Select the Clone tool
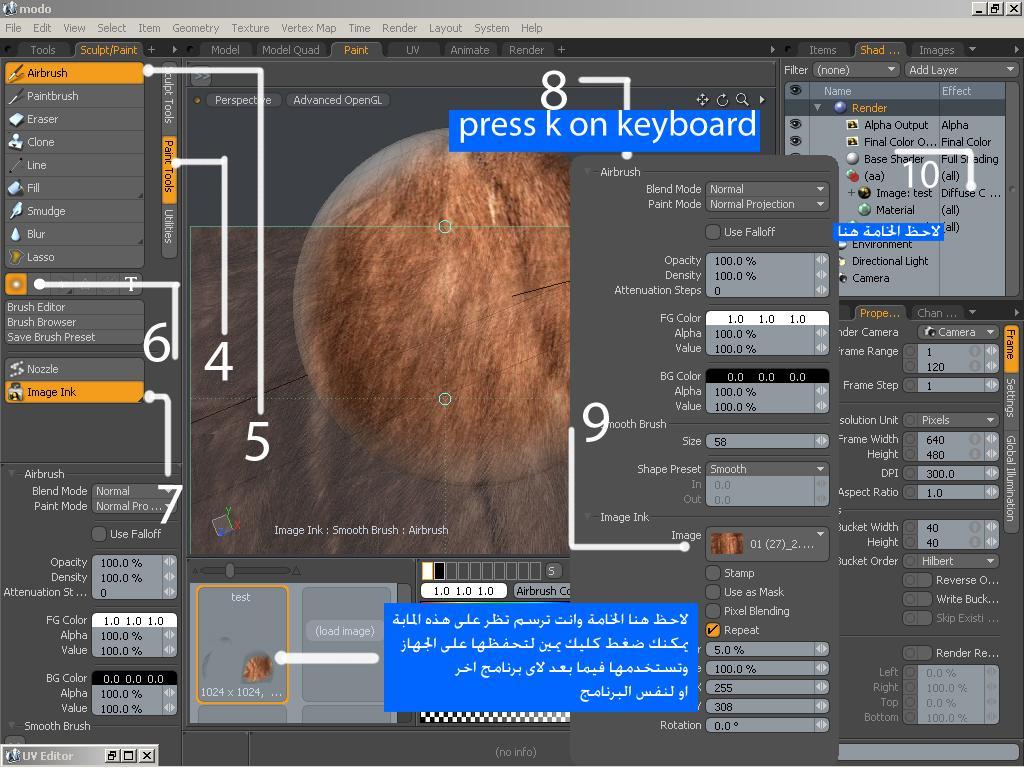Viewport: 1024px width, 768px height. [74, 142]
